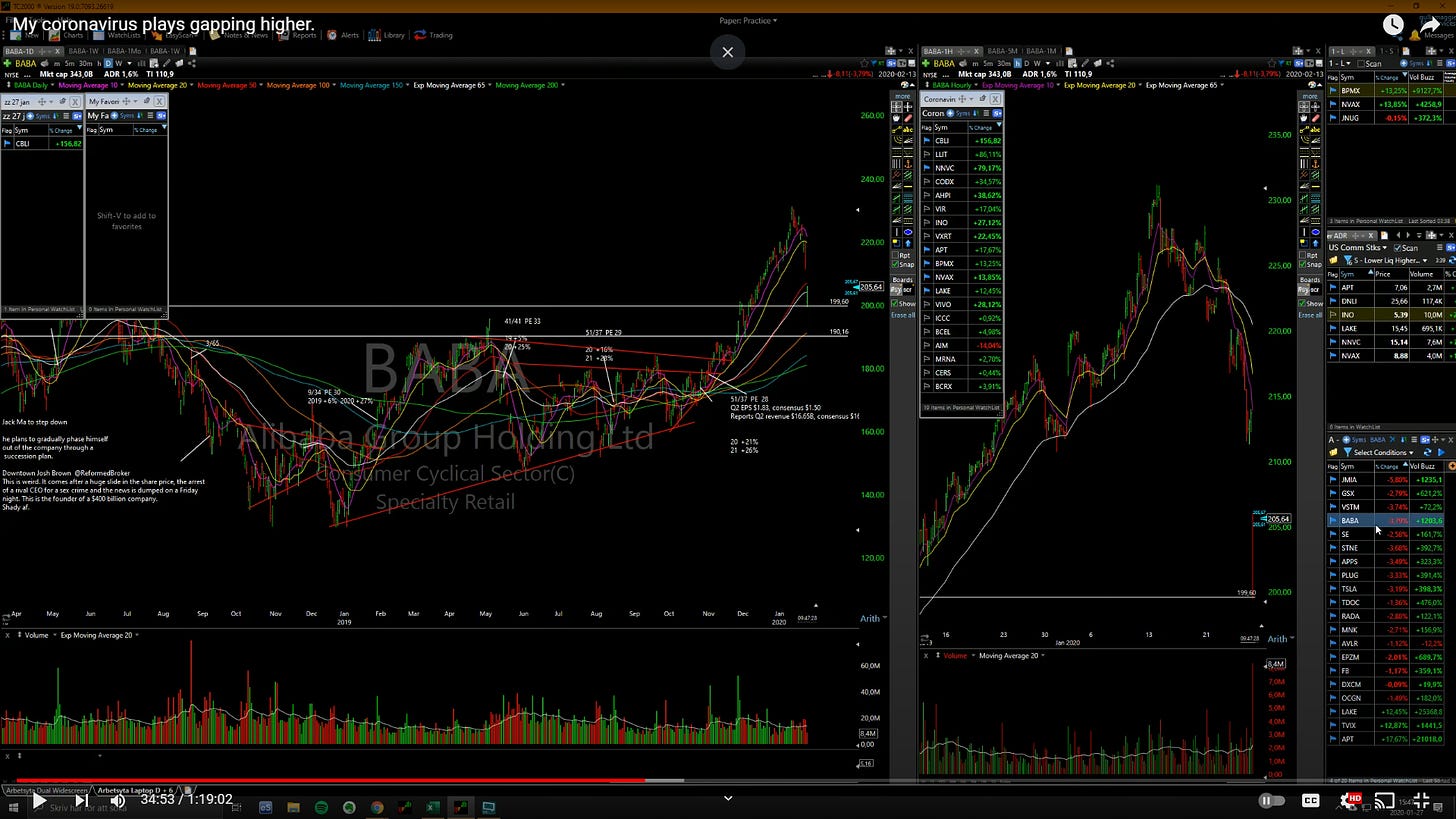1456x819 pixels.
Task: Skip to the next video
Action: tap(81, 800)
